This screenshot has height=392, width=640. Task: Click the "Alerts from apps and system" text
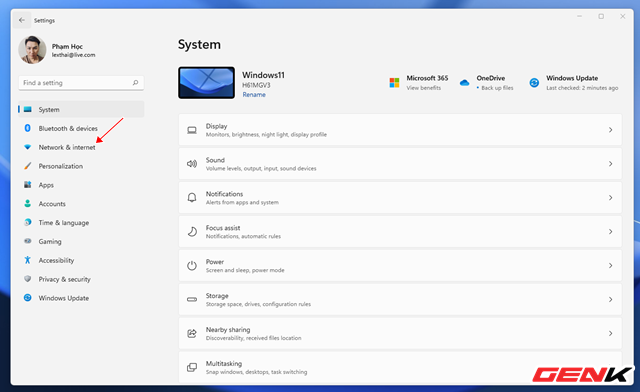click(x=242, y=203)
